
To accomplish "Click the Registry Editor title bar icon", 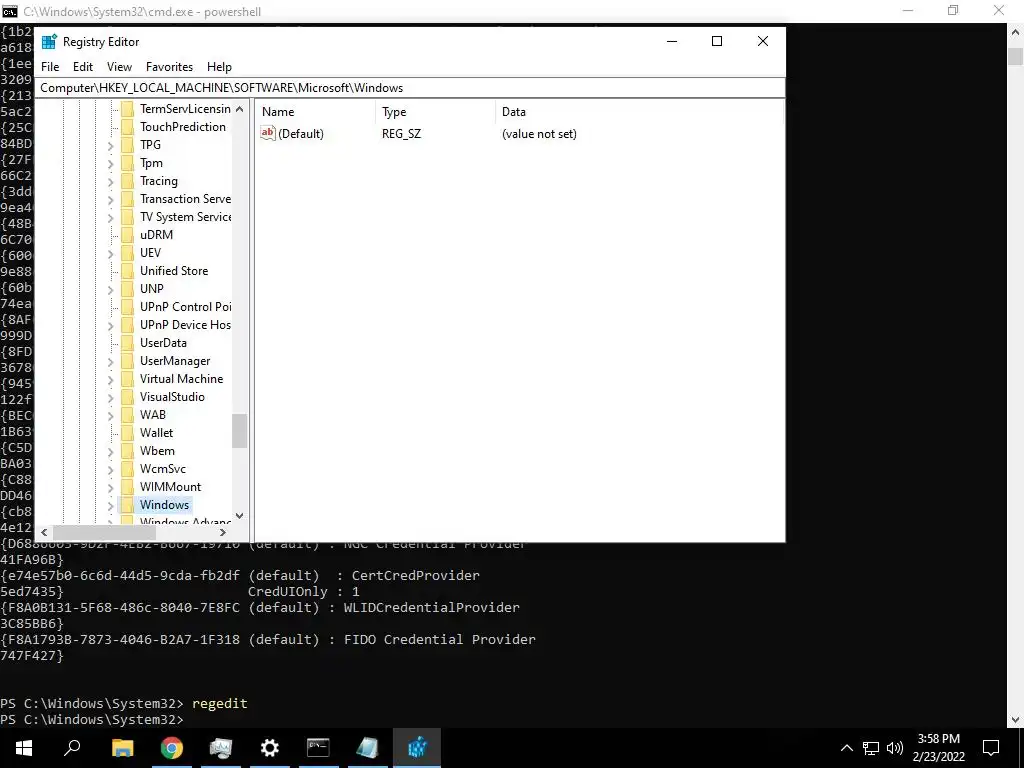I will 49,42.
